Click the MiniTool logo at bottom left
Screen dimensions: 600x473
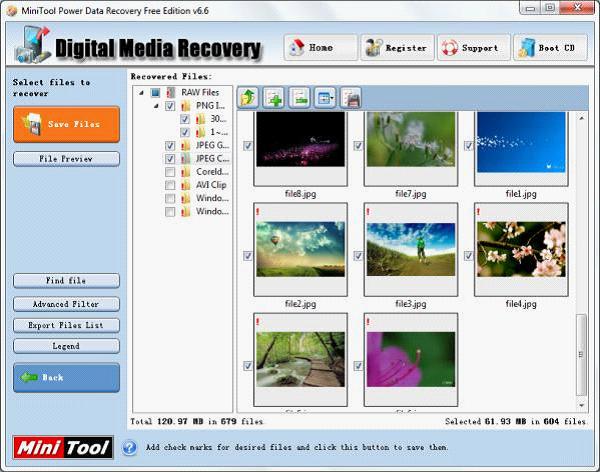click(x=63, y=447)
